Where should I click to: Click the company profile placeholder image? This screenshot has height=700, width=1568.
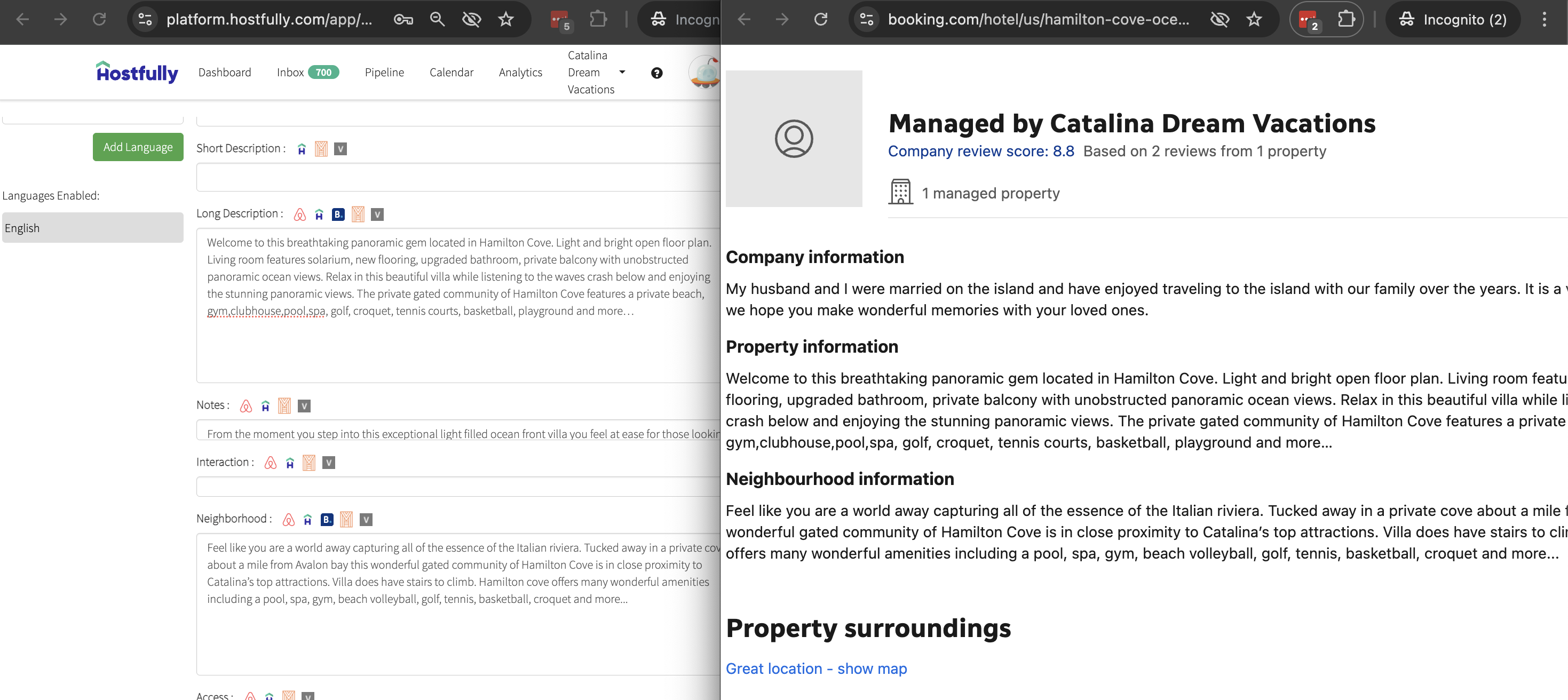click(794, 139)
